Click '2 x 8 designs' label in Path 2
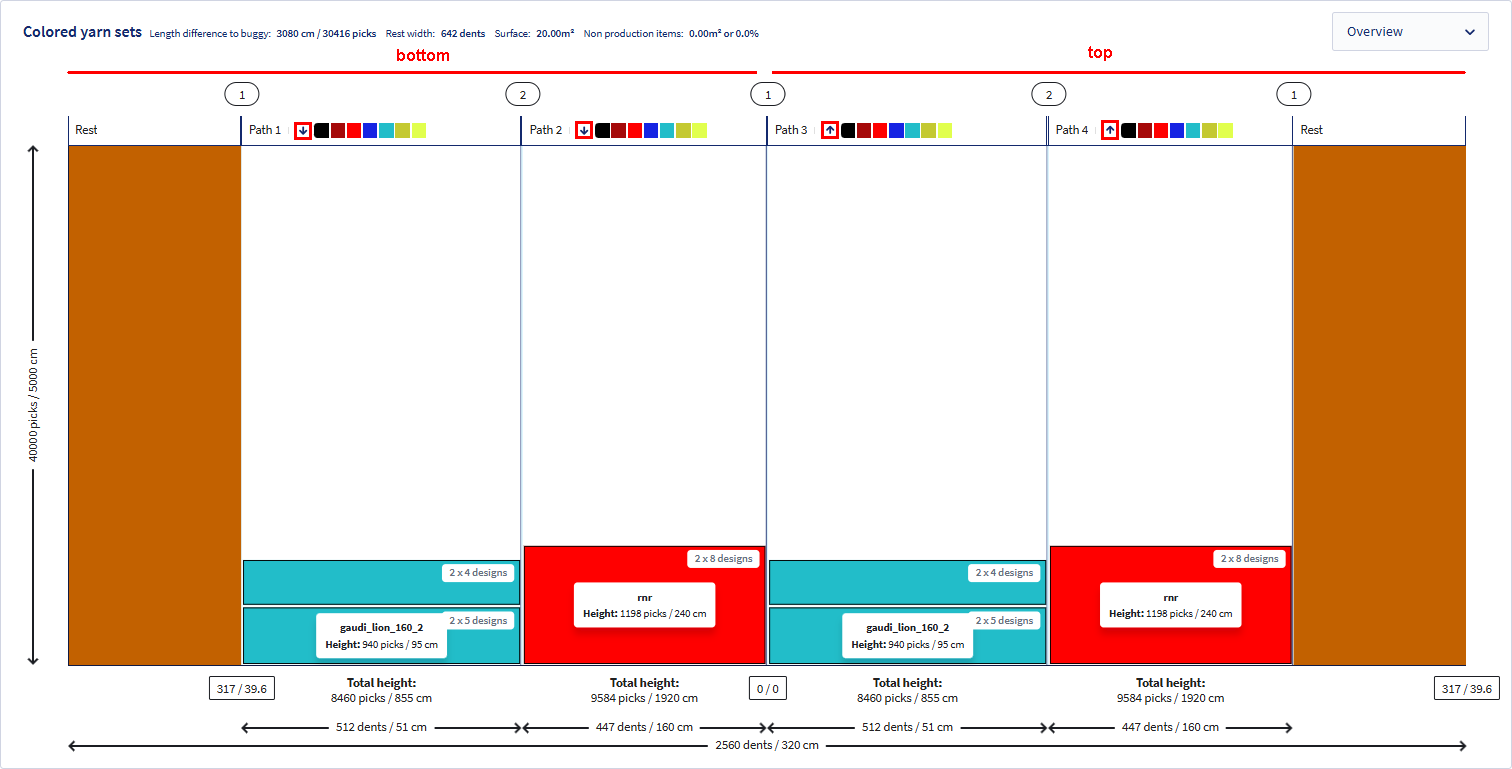 (723, 559)
